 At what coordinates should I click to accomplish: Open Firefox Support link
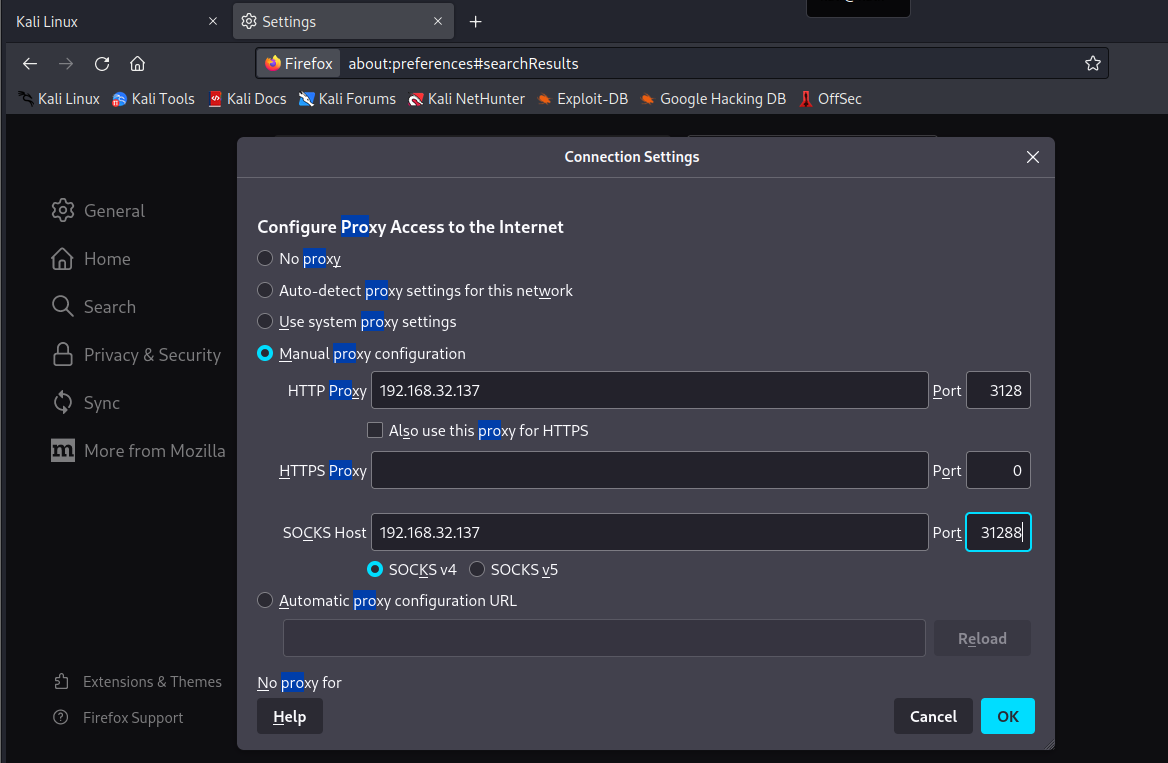coord(132,718)
